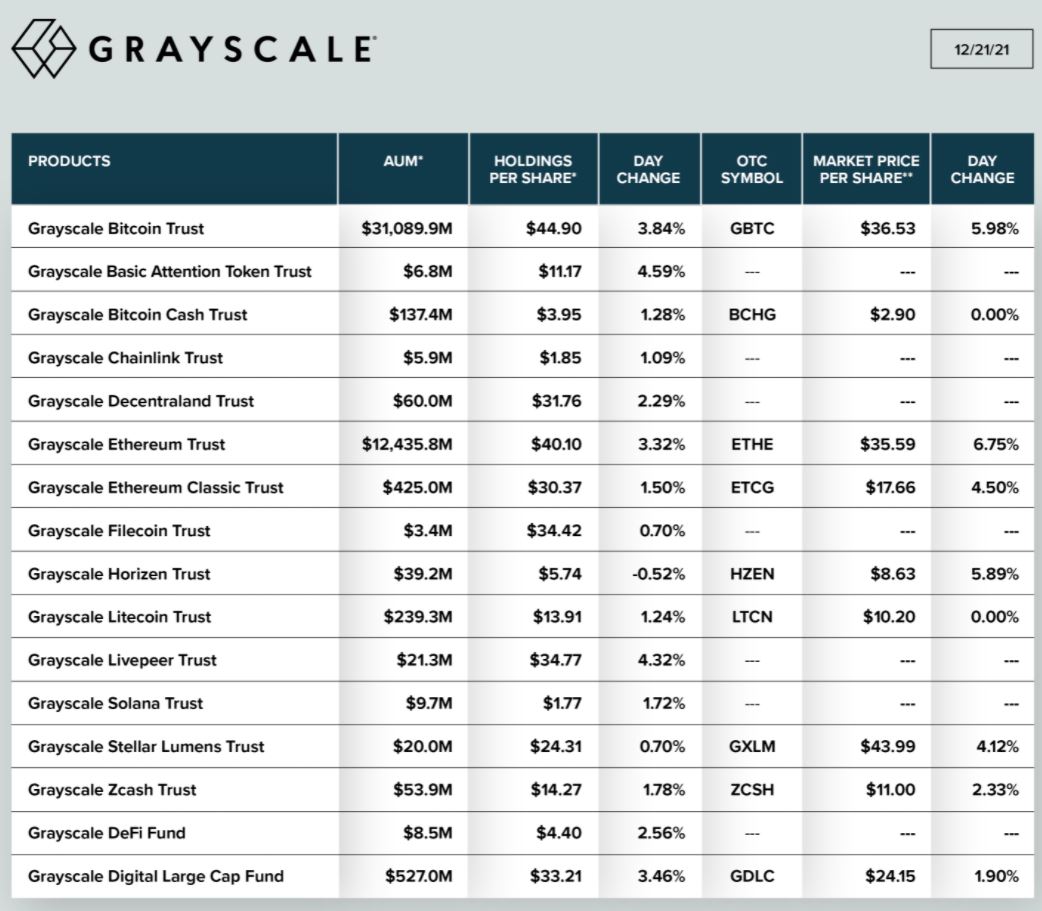Click the ETHE ticker symbol

pyautogui.click(x=752, y=445)
